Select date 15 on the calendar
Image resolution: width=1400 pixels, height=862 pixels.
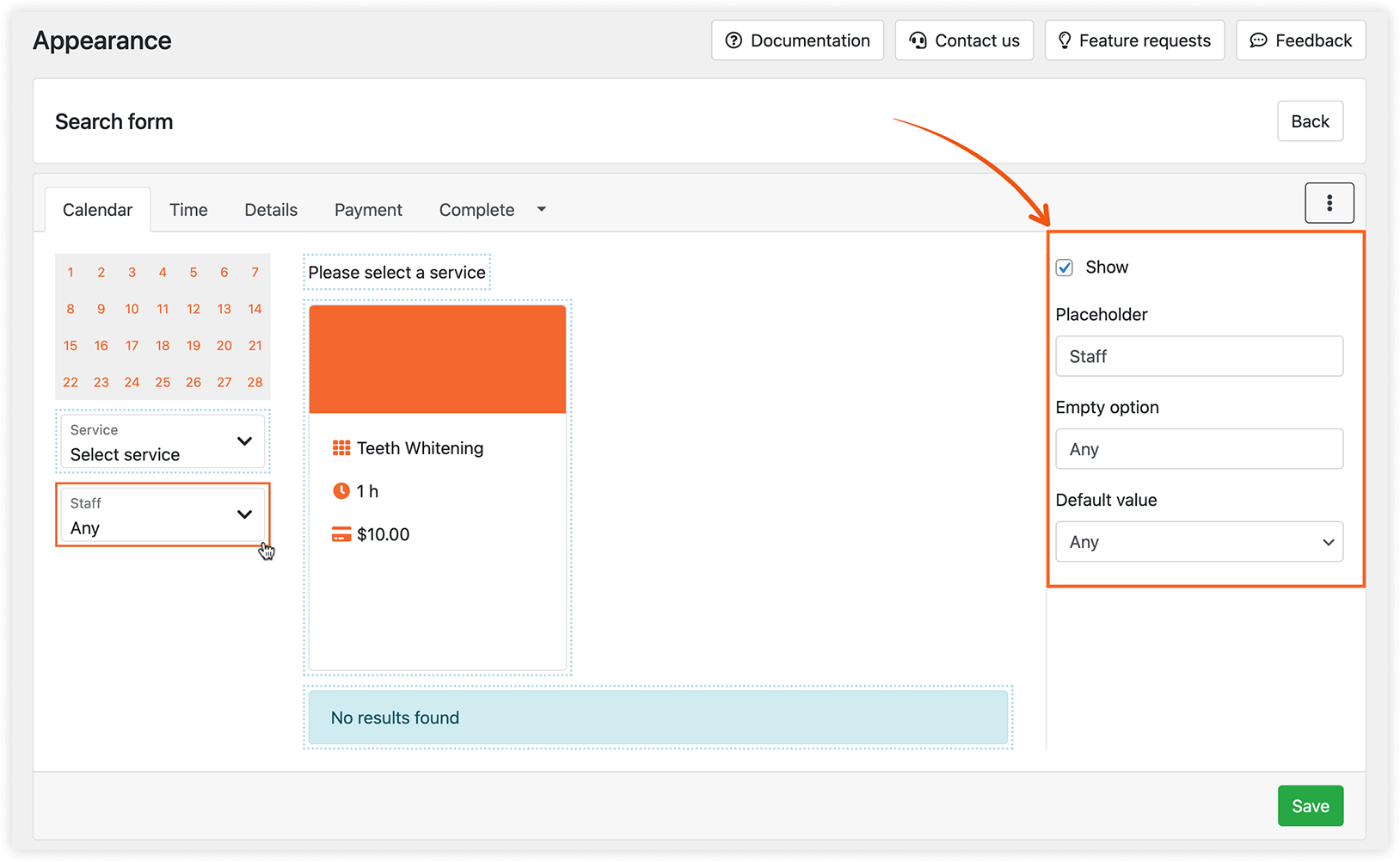[x=70, y=345]
